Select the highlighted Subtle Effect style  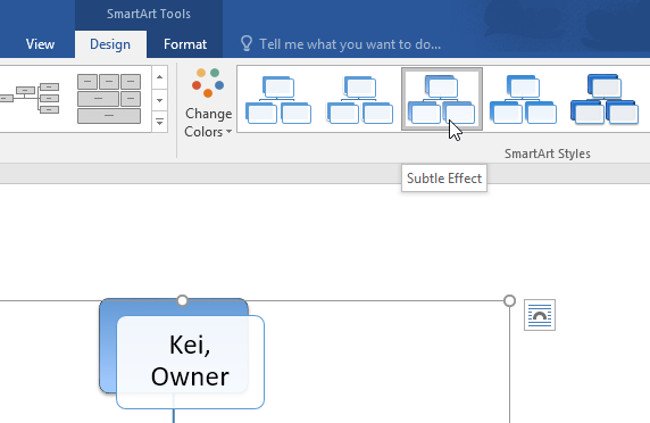[x=441, y=100]
